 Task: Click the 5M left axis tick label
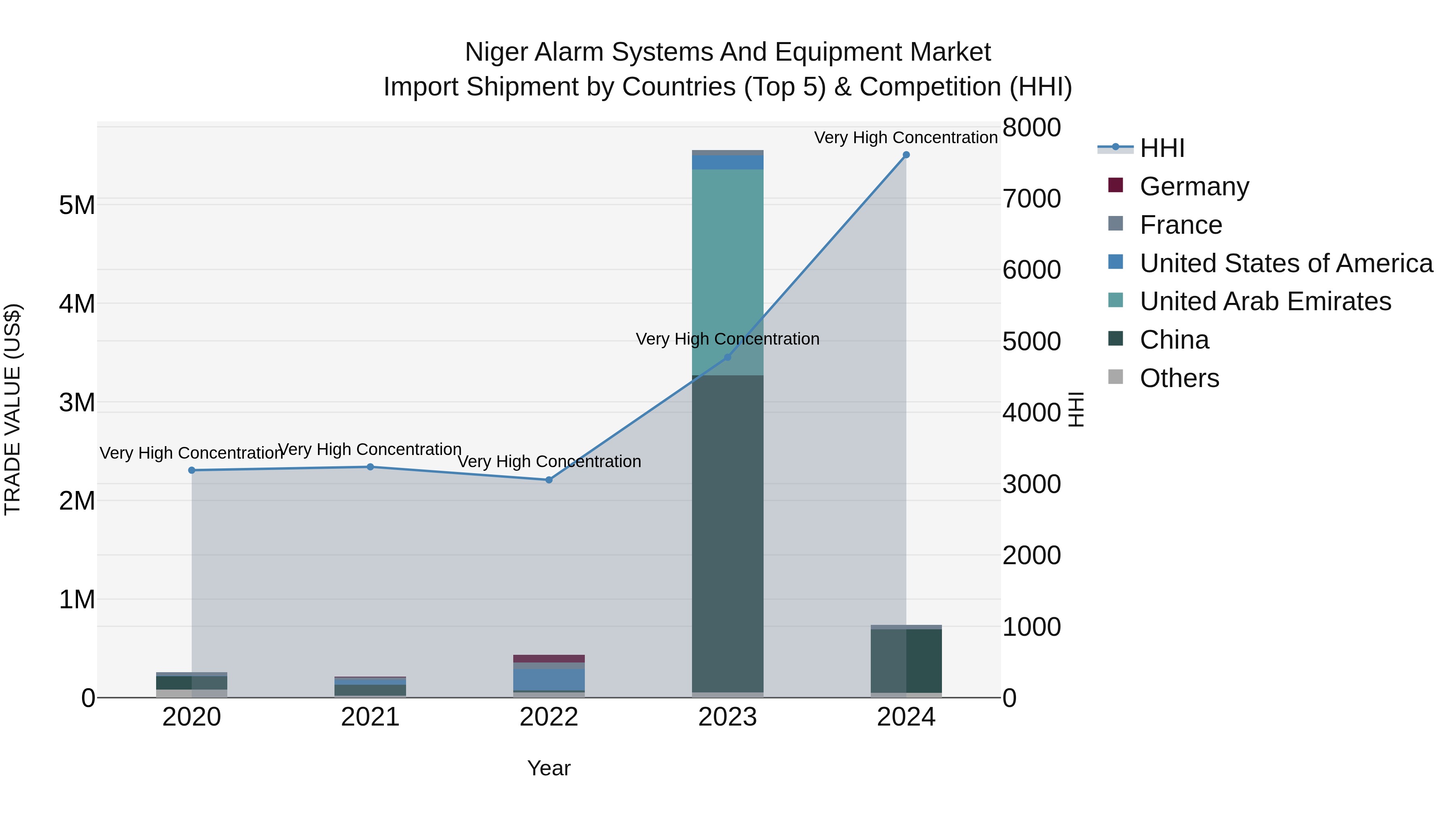click(77, 205)
